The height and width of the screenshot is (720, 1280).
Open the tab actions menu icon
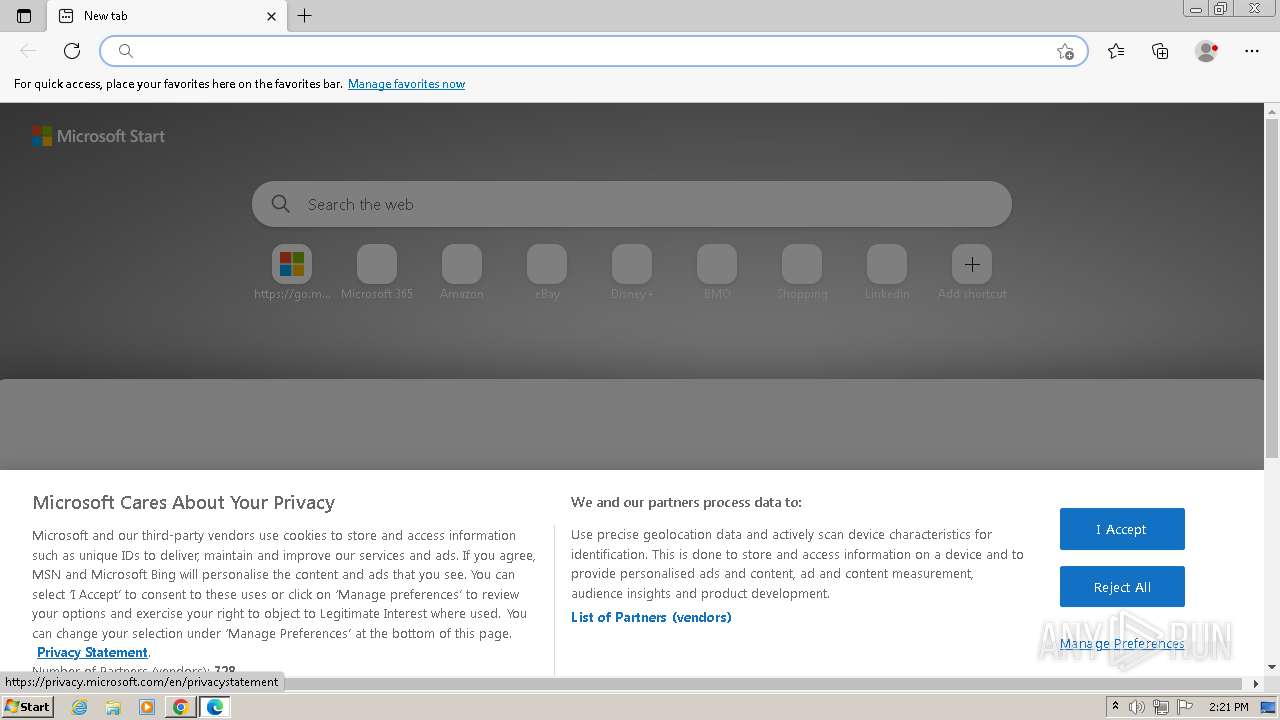(24, 16)
